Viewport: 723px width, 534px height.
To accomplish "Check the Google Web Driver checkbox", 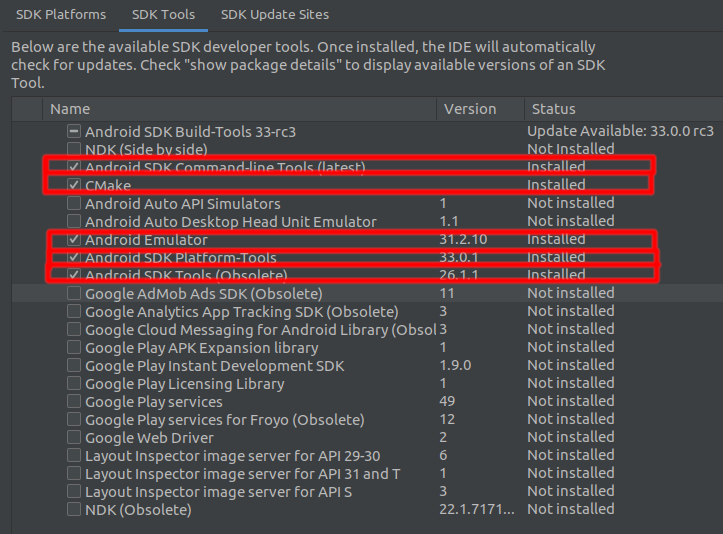I will tap(74, 437).
